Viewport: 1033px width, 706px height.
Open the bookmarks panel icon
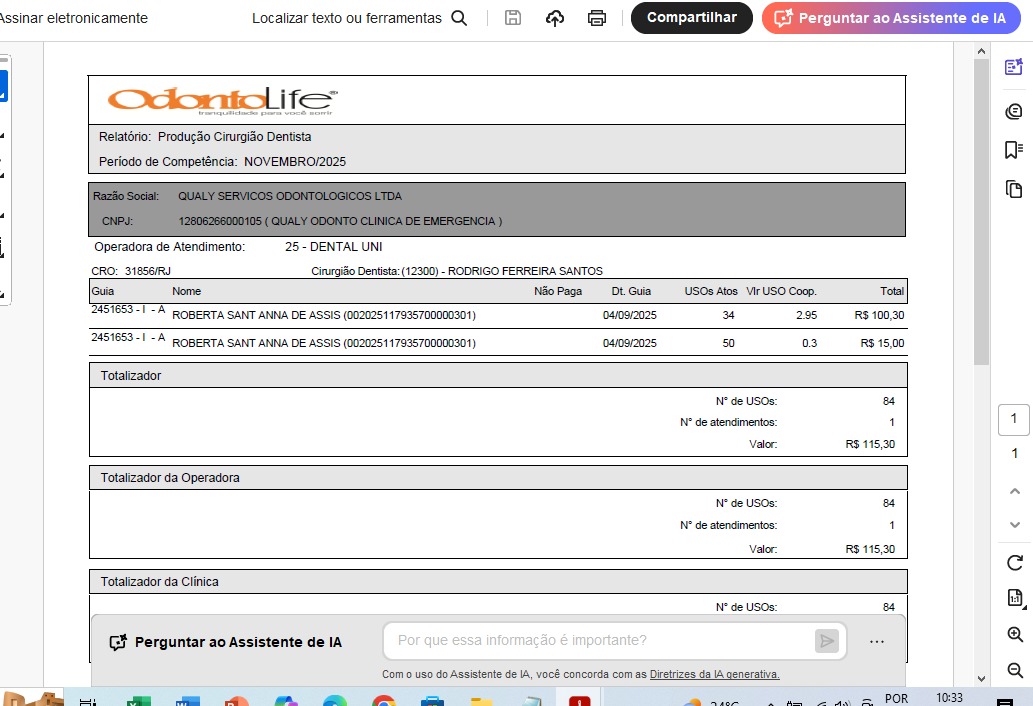pos(1014,150)
